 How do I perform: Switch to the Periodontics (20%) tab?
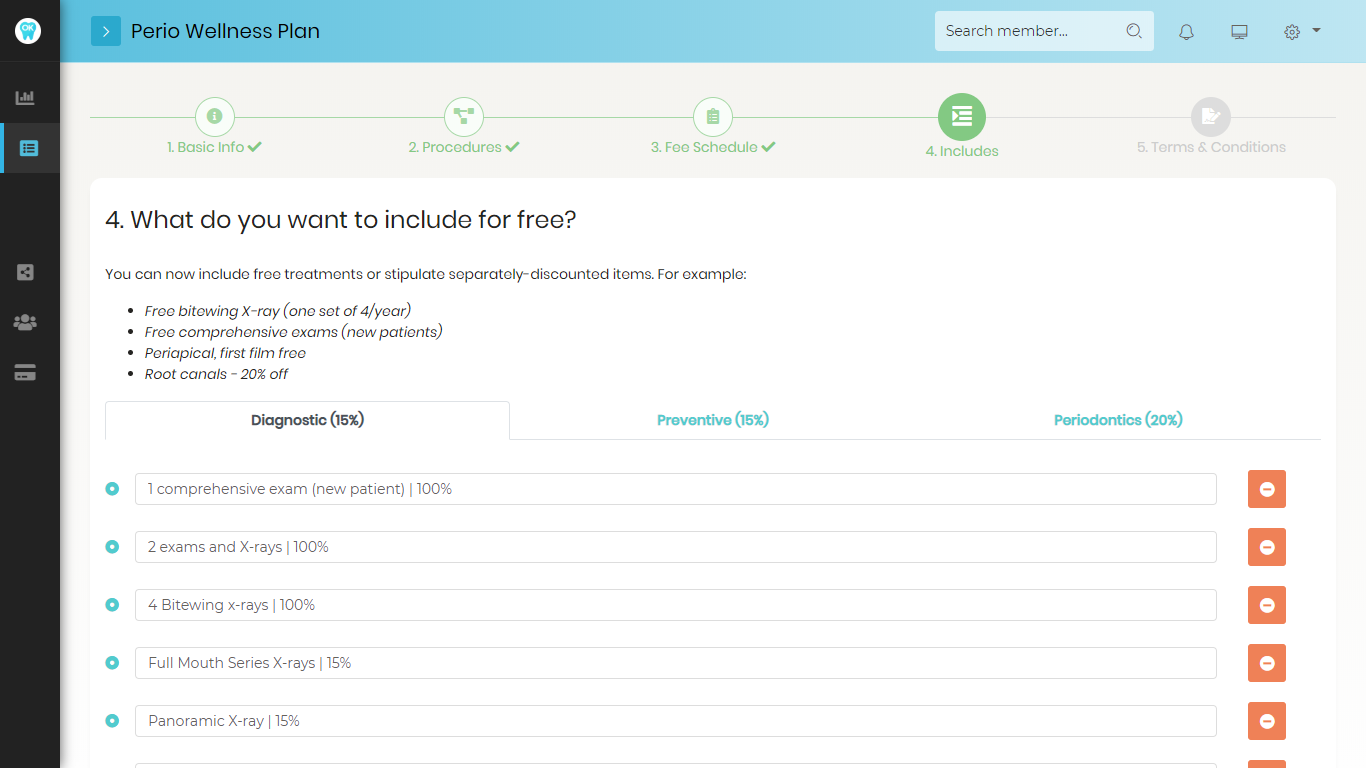1118,420
